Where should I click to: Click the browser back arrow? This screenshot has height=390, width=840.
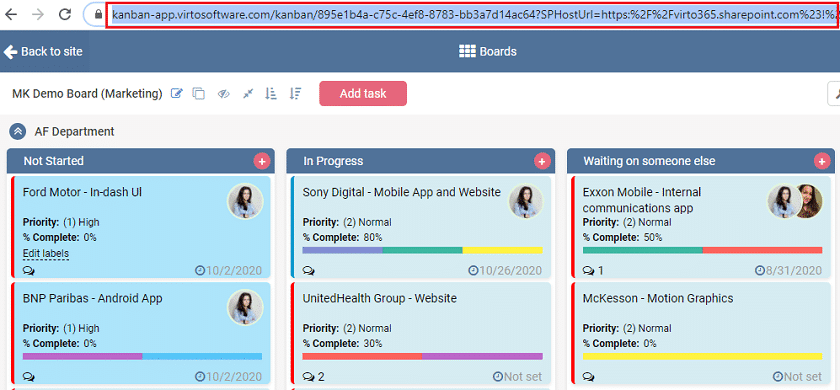coord(10,14)
